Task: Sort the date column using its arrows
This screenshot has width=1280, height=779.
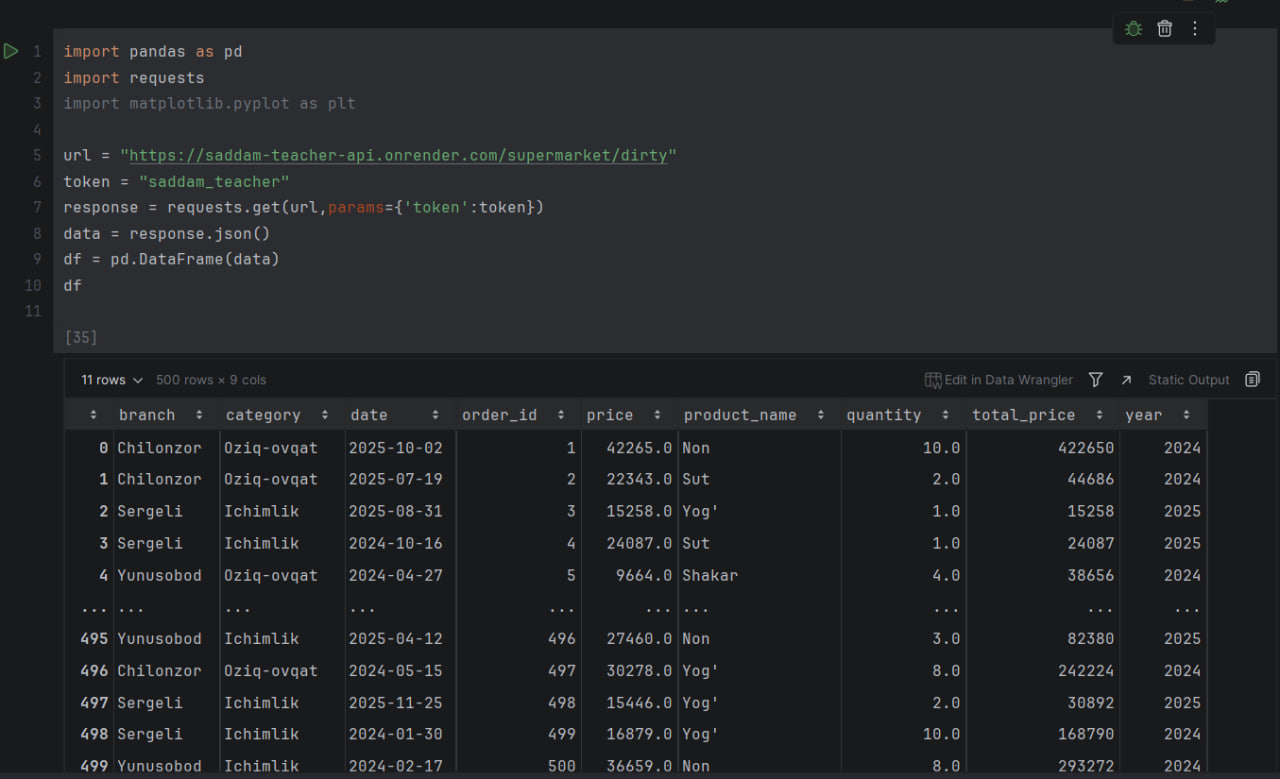Action: pyautogui.click(x=435, y=415)
